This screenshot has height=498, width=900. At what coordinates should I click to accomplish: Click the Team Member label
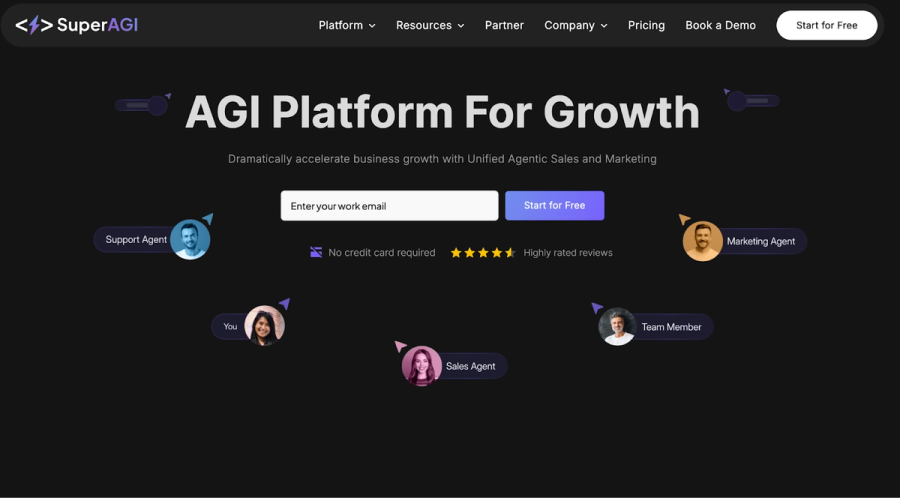[671, 327]
